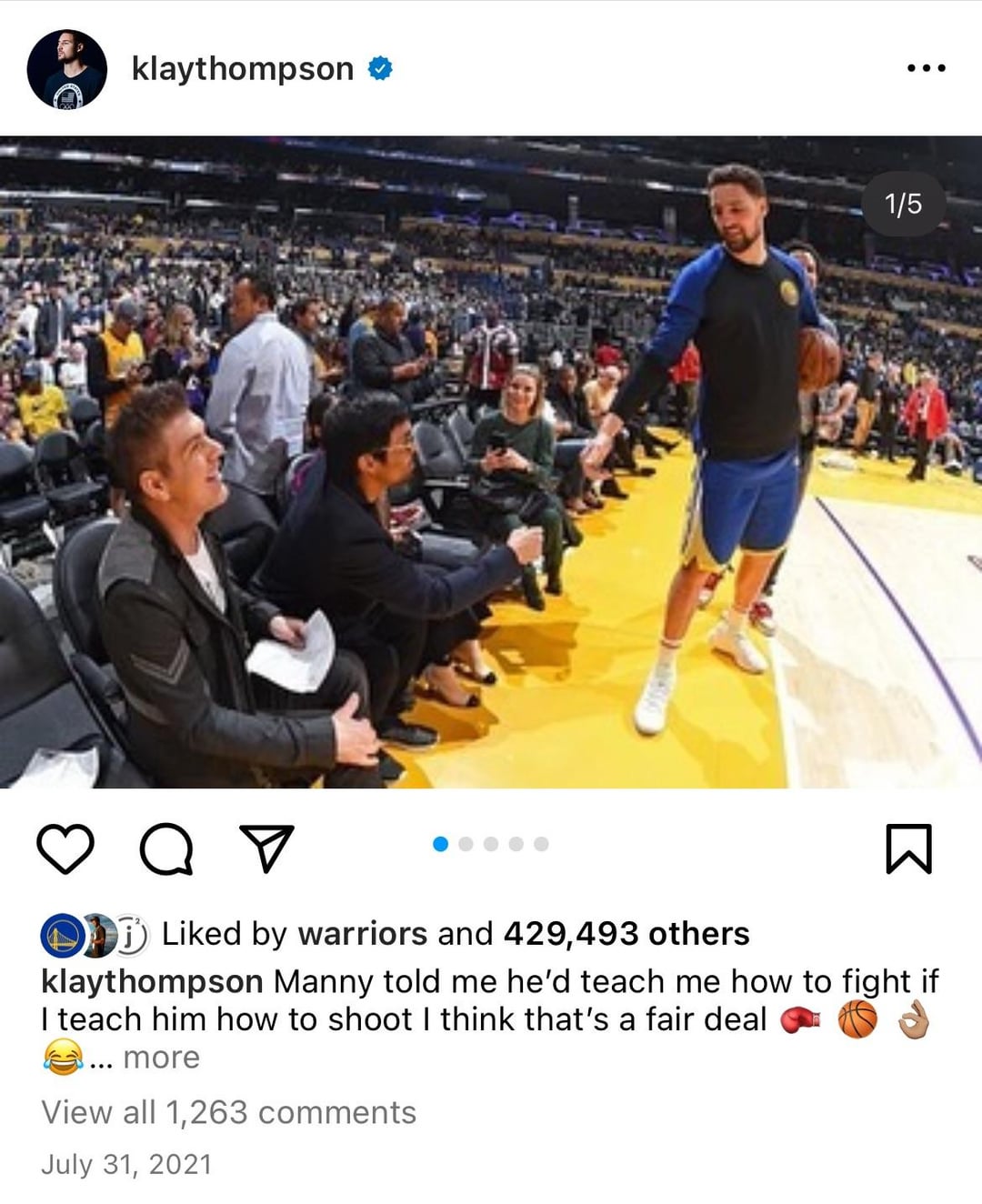Image resolution: width=982 pixels, height=1204 pixels.
Task: Open the list of 429,493 others who liked
Action: pyautogui.click(x=626, y=934)
